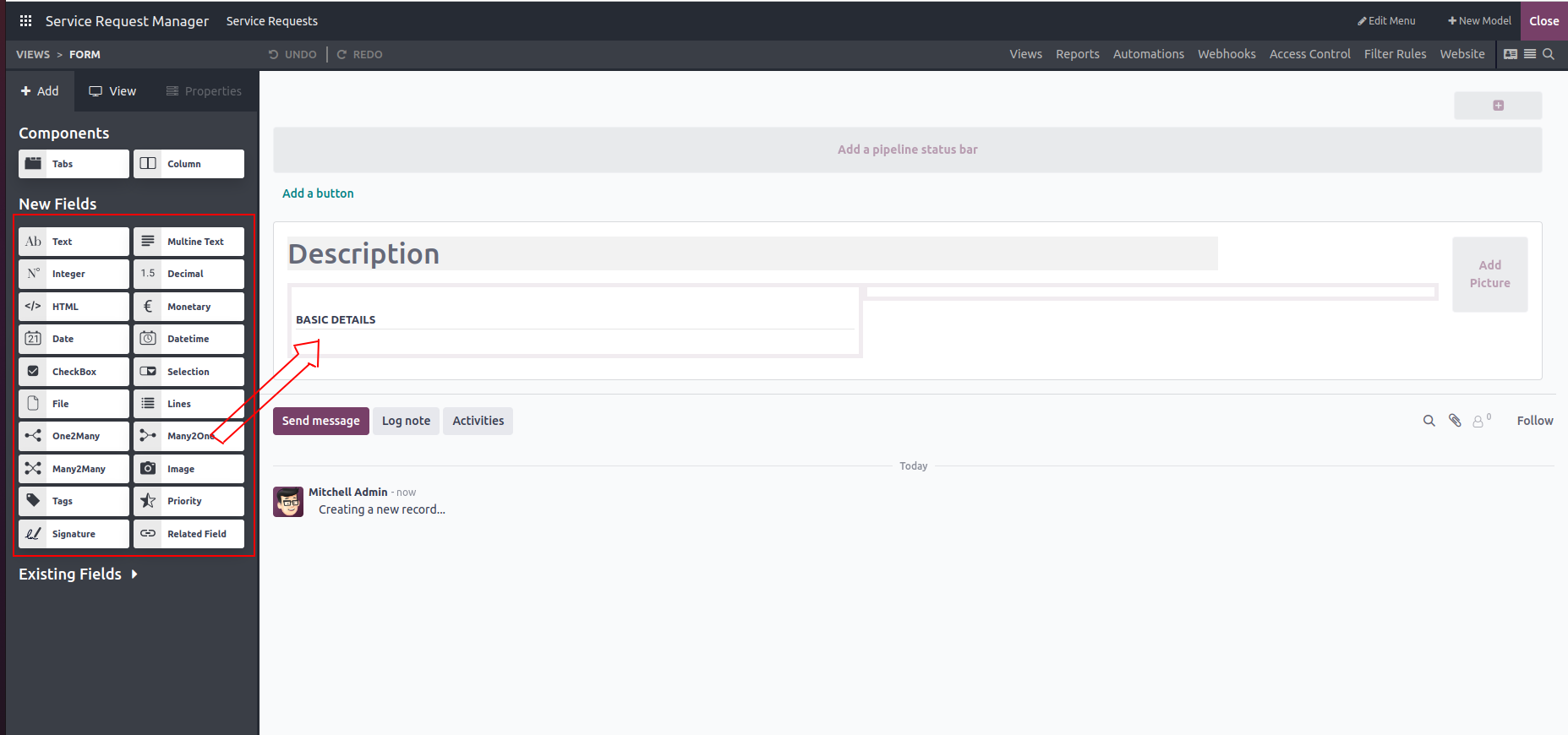1568x735 pixels.
Task: Open the Automations menu
Action: pyautogui.click(x=1148, y=54)
